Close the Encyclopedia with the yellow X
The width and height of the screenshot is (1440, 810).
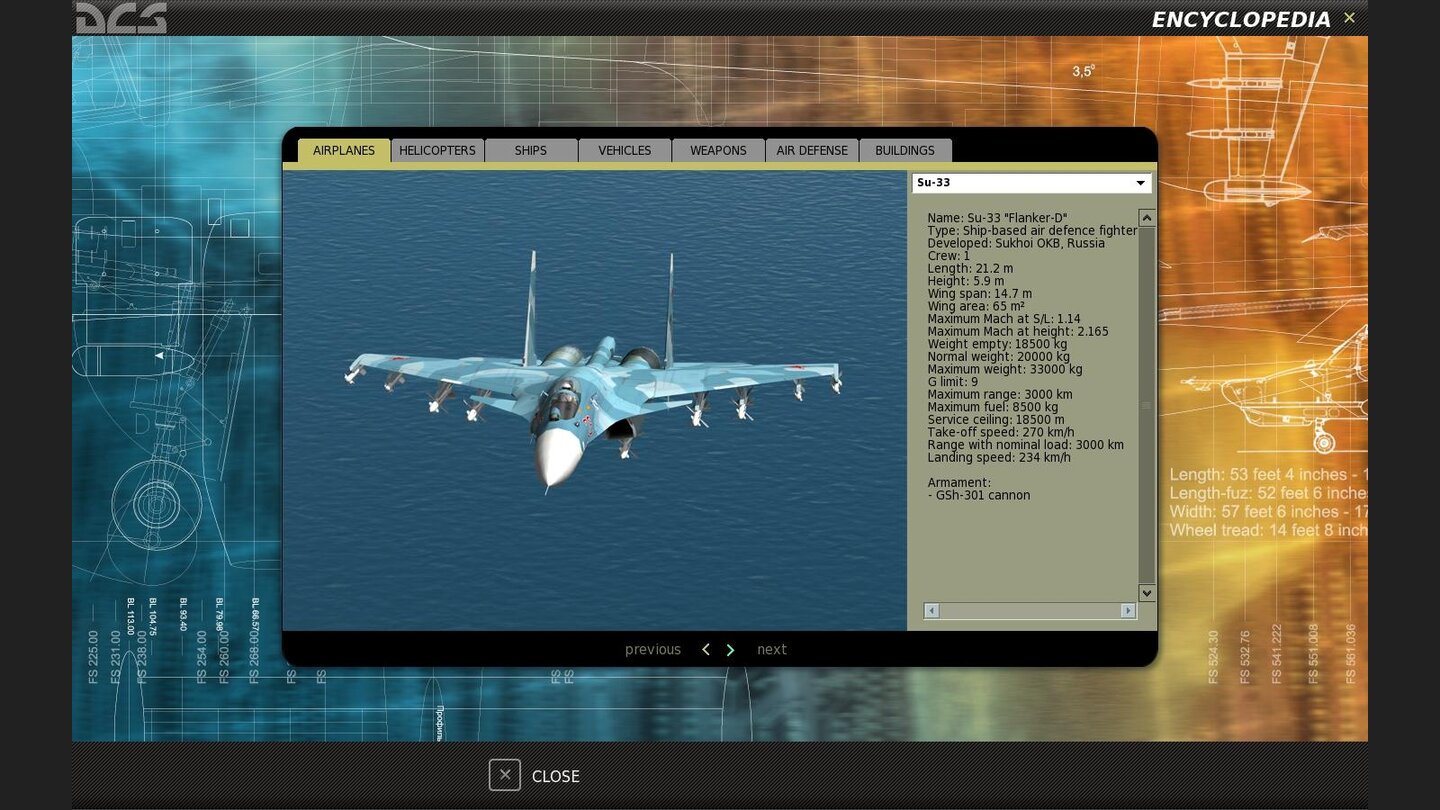click(1349, 18)
